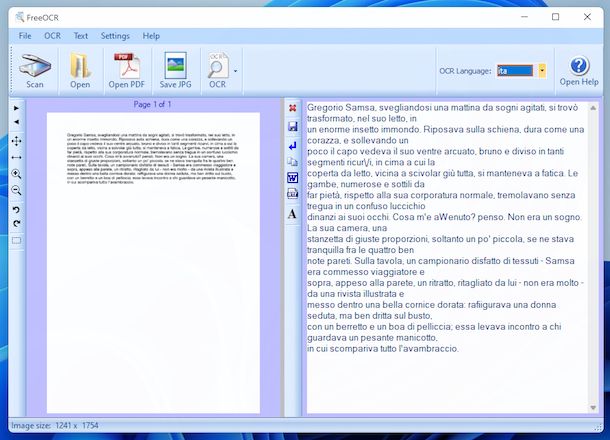The width and height of the screenshot is (610, 440).
Task: Open an image with the Open folder icon
Action: [x=80, y=71]
